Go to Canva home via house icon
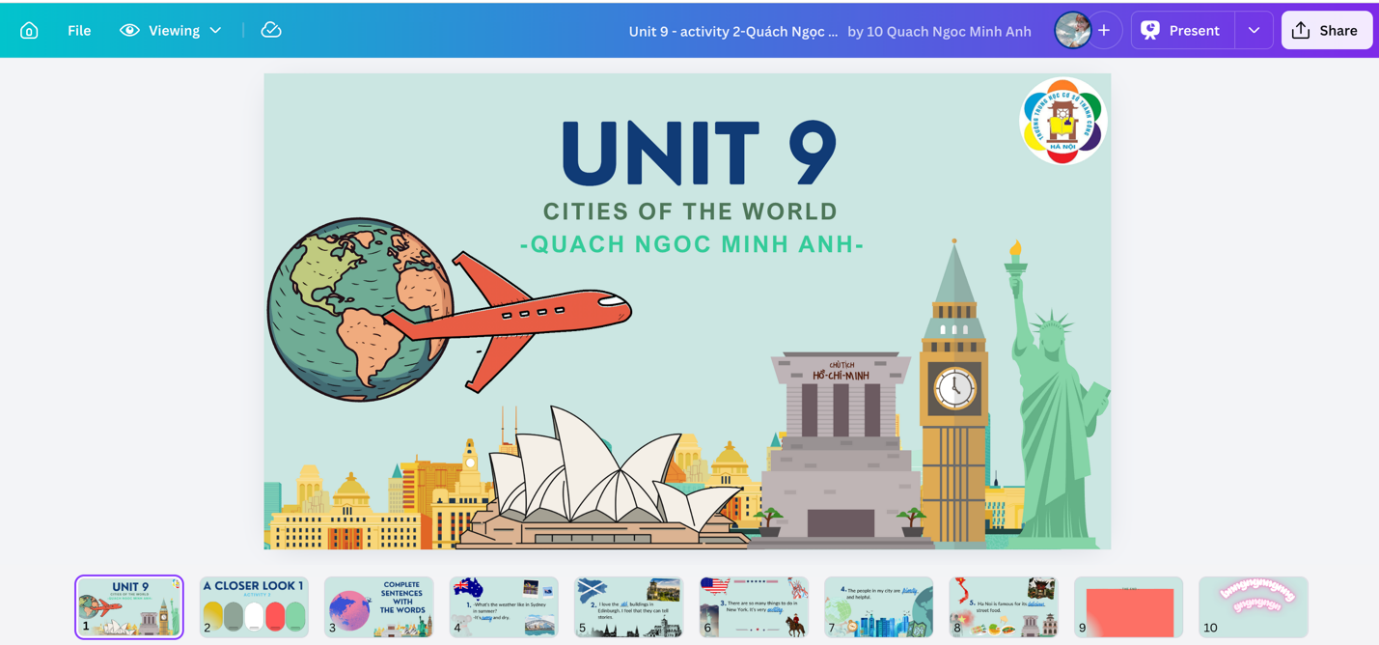The width and height of the screenshot is (1379, 645). pos(29,31)
